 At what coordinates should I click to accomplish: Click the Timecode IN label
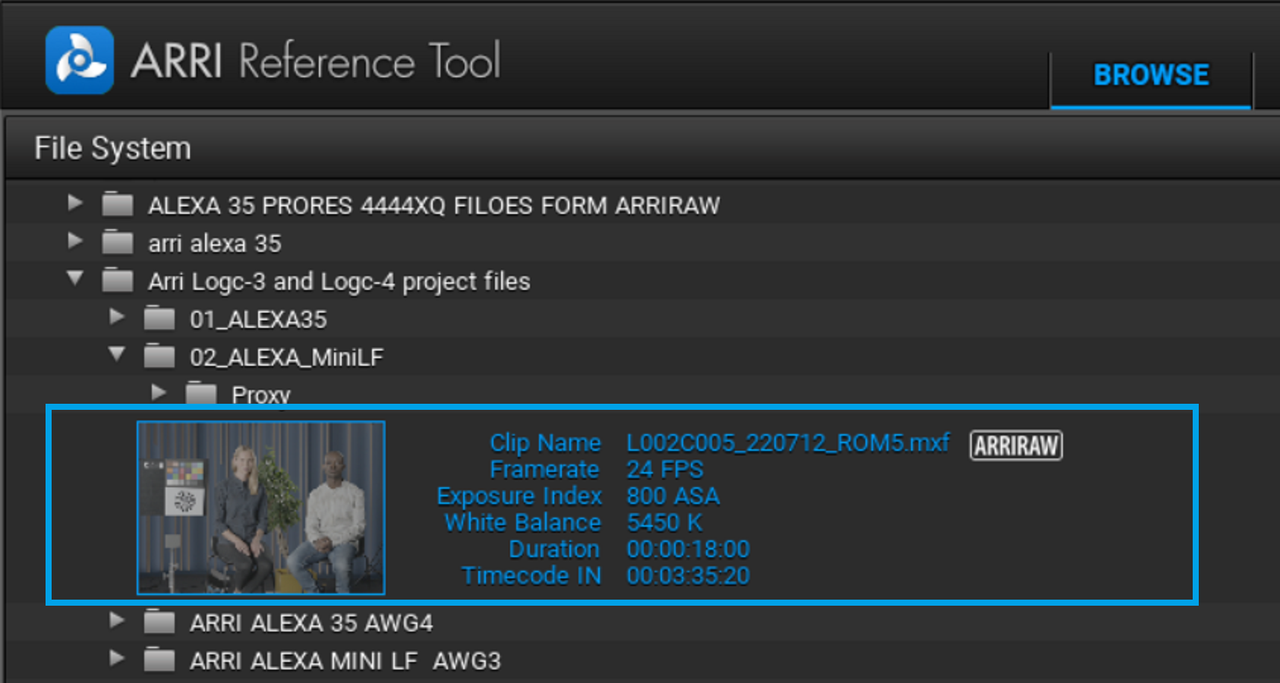[531, 575]
